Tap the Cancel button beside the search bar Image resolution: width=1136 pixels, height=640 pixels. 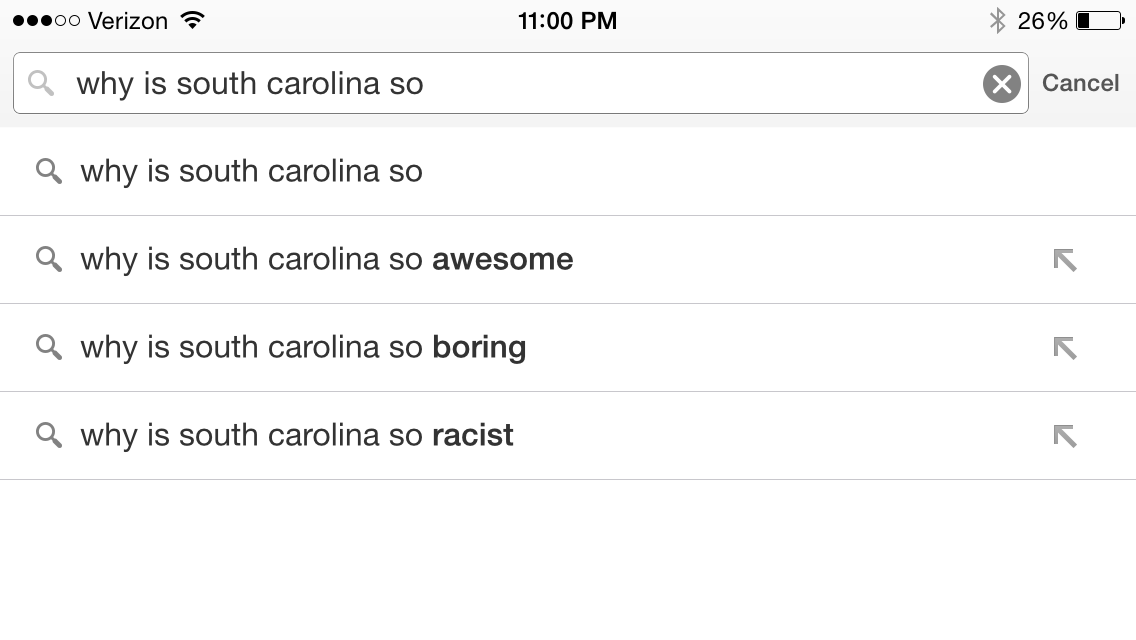[x=1080, y=83]
